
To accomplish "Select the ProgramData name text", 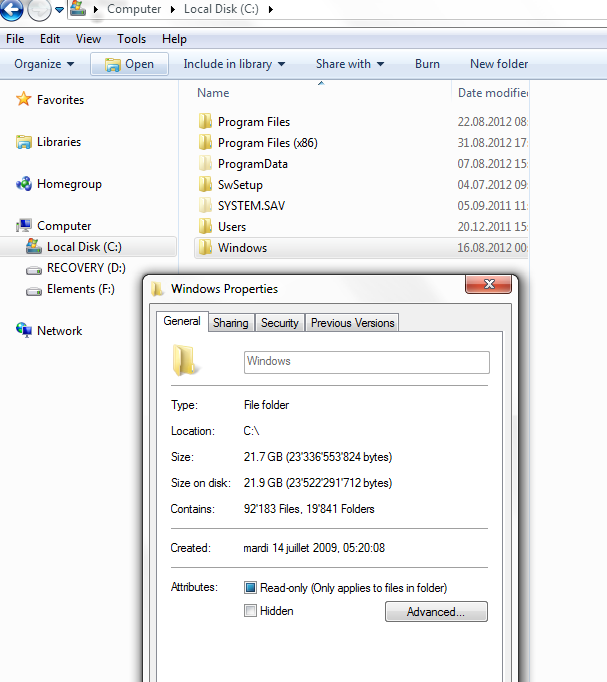I will click(x=253, y=164).
